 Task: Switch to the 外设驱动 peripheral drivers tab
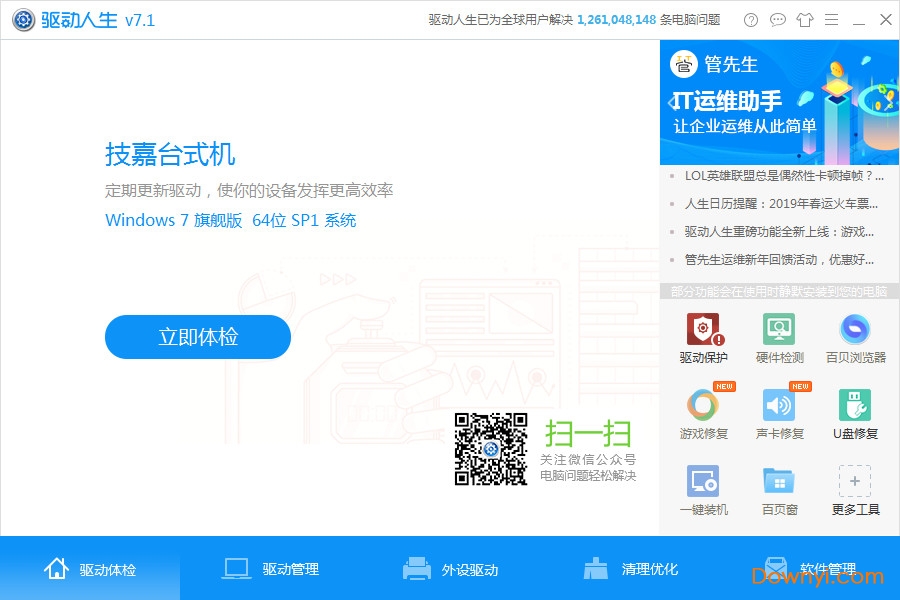(460, 568)
